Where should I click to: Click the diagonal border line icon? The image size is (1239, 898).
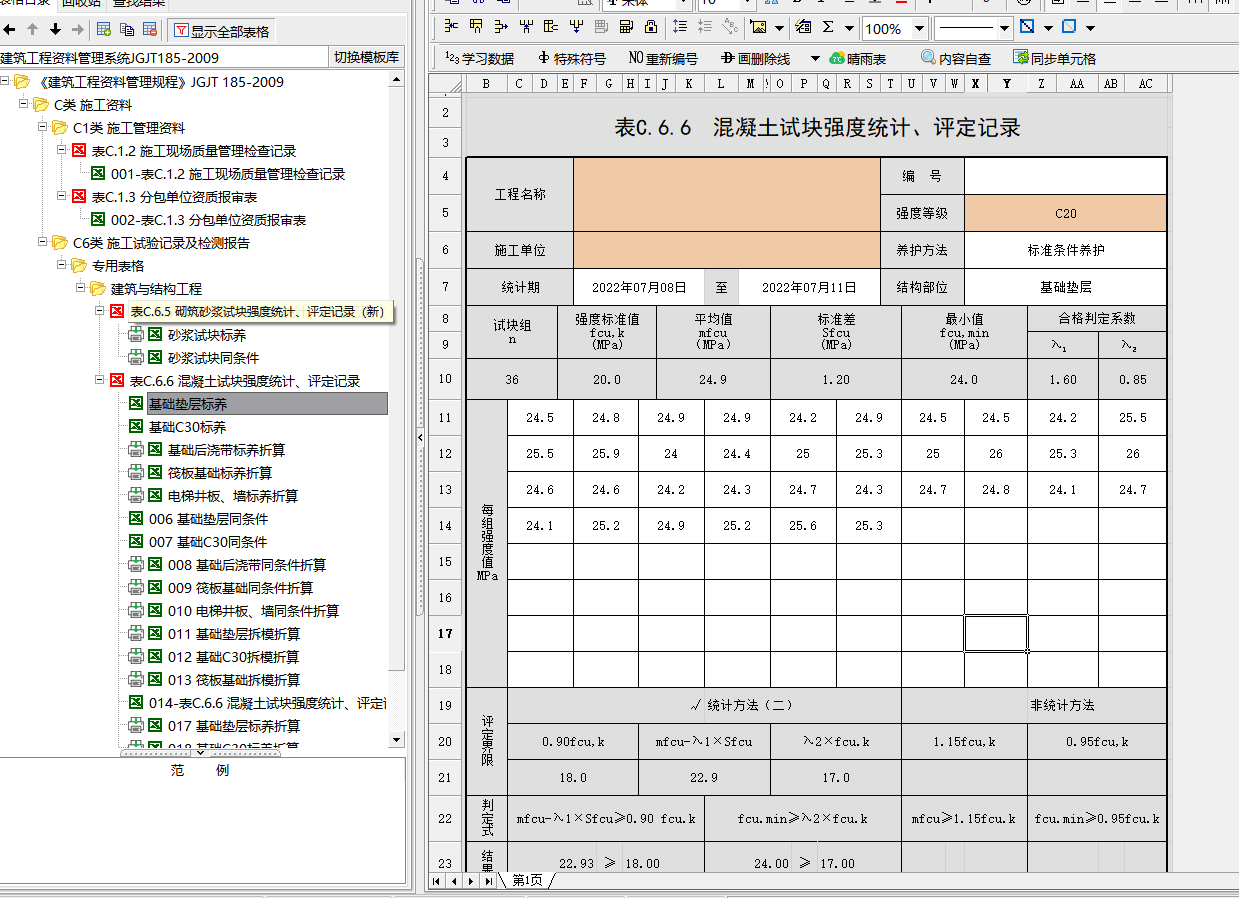pos(1027,27)
